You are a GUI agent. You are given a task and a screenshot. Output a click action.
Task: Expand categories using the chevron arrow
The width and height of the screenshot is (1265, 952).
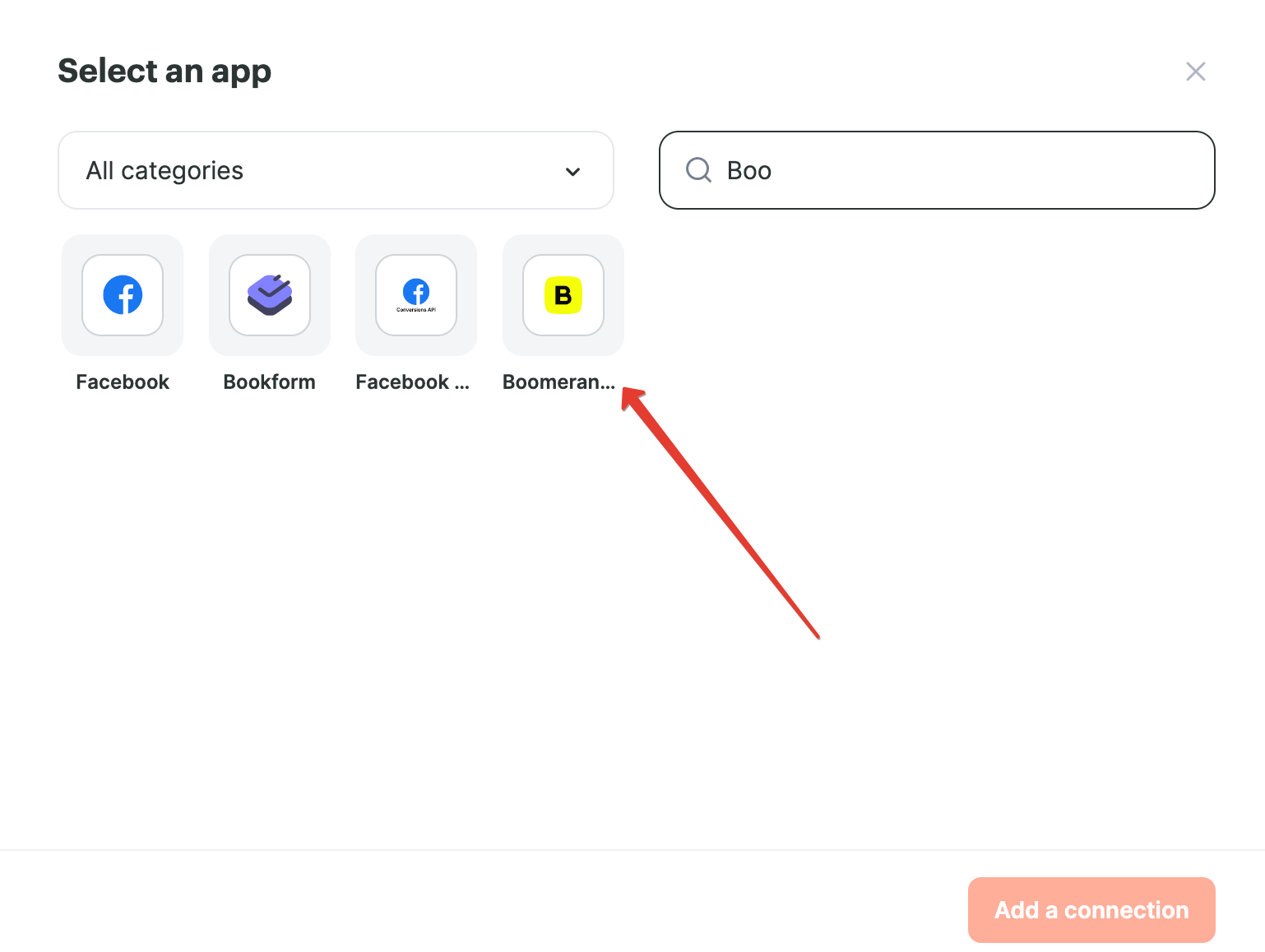click(x=573, y=171)
